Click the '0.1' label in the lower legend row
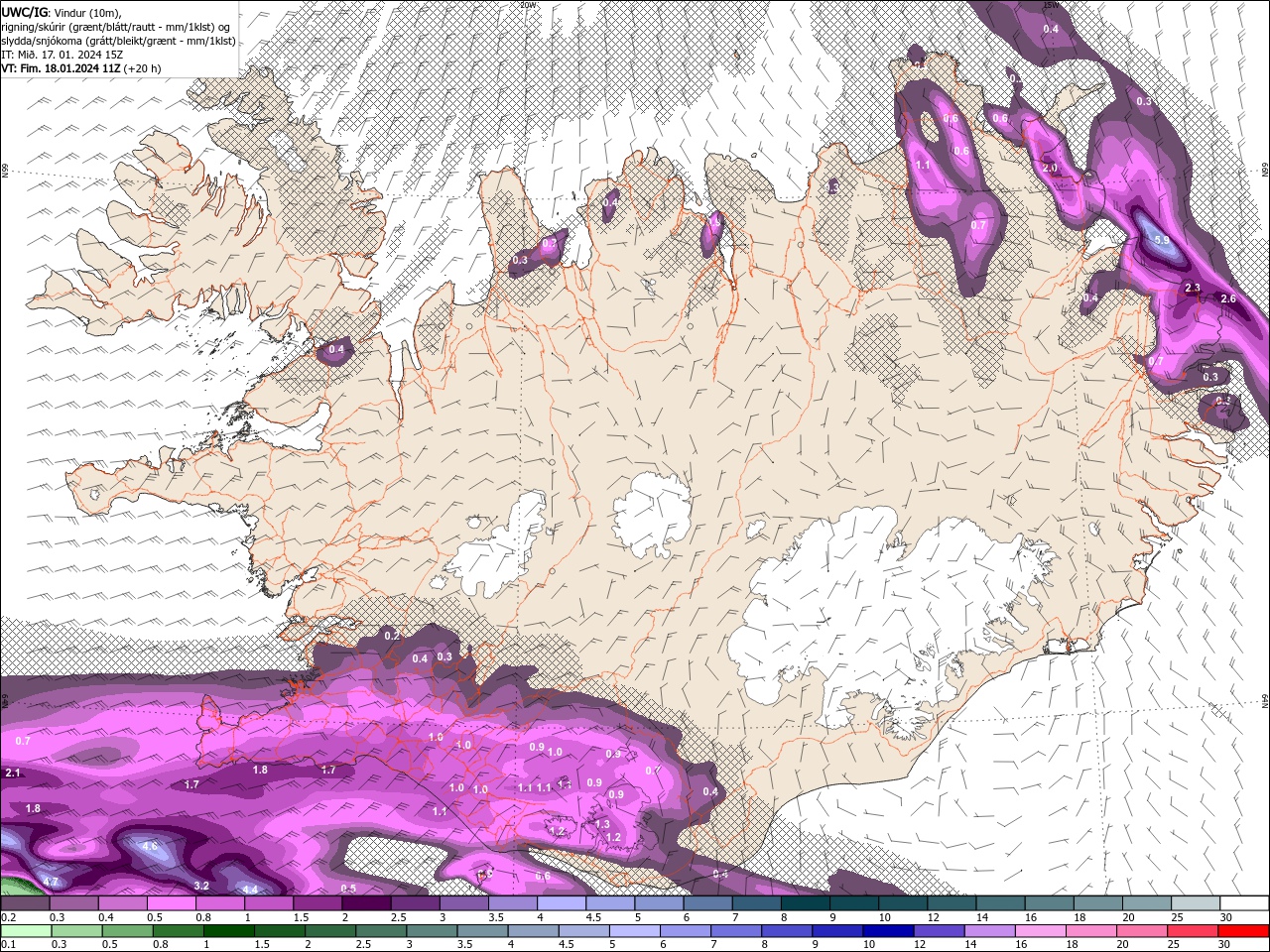 8,945
